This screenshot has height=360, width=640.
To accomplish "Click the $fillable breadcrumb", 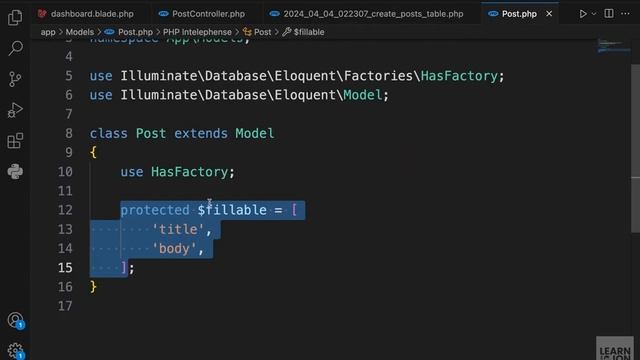I will (x=309, y=32).
